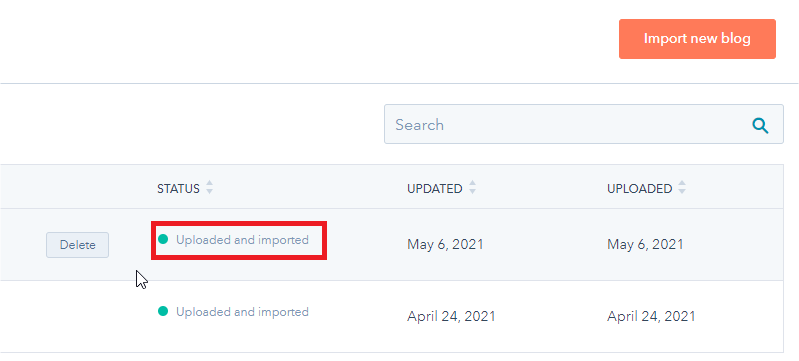Delete the May 6, 2021 import
Viewport: 799px width, 361px height.
pyautogui.click(x=77, y=245)
